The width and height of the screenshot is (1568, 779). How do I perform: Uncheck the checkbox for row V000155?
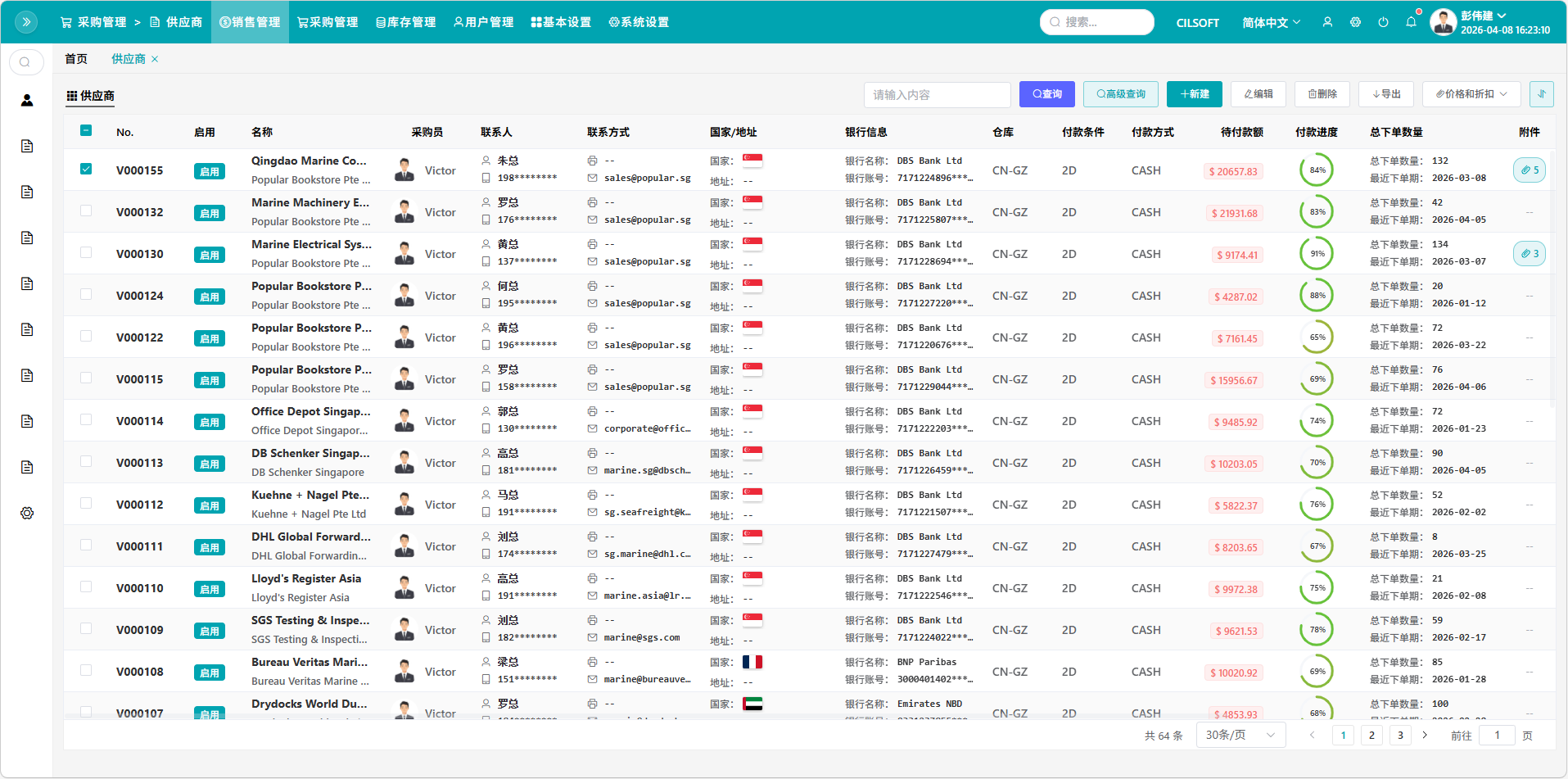coord(86,169)
